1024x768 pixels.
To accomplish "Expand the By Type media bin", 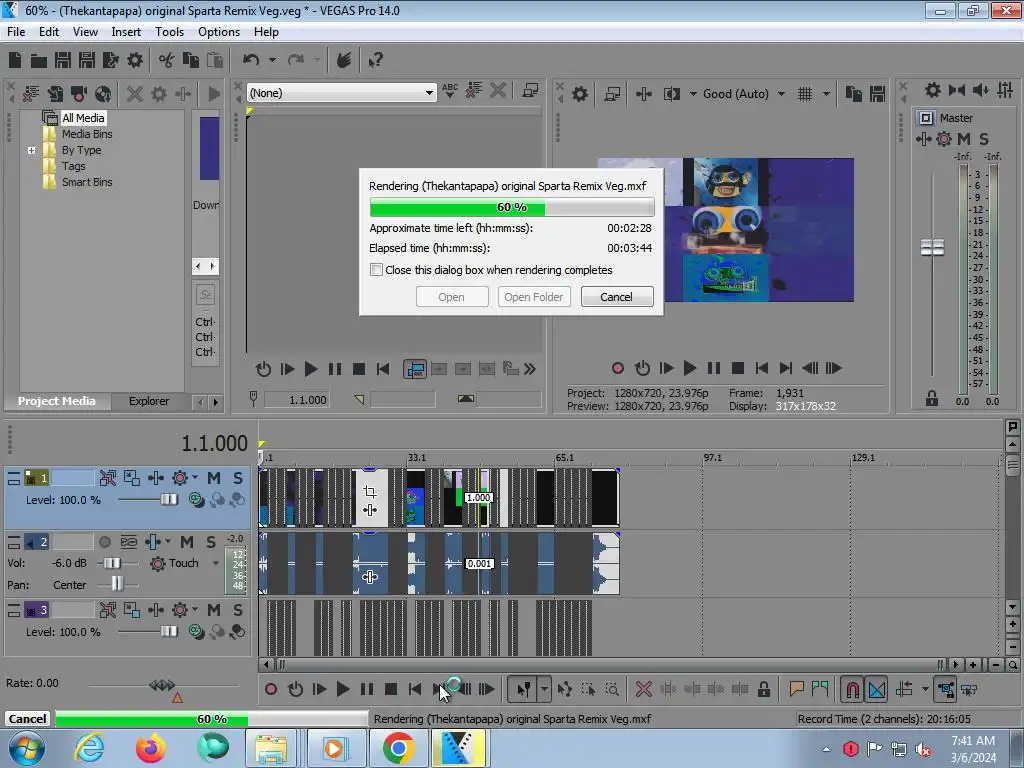I will click(31, 150).
